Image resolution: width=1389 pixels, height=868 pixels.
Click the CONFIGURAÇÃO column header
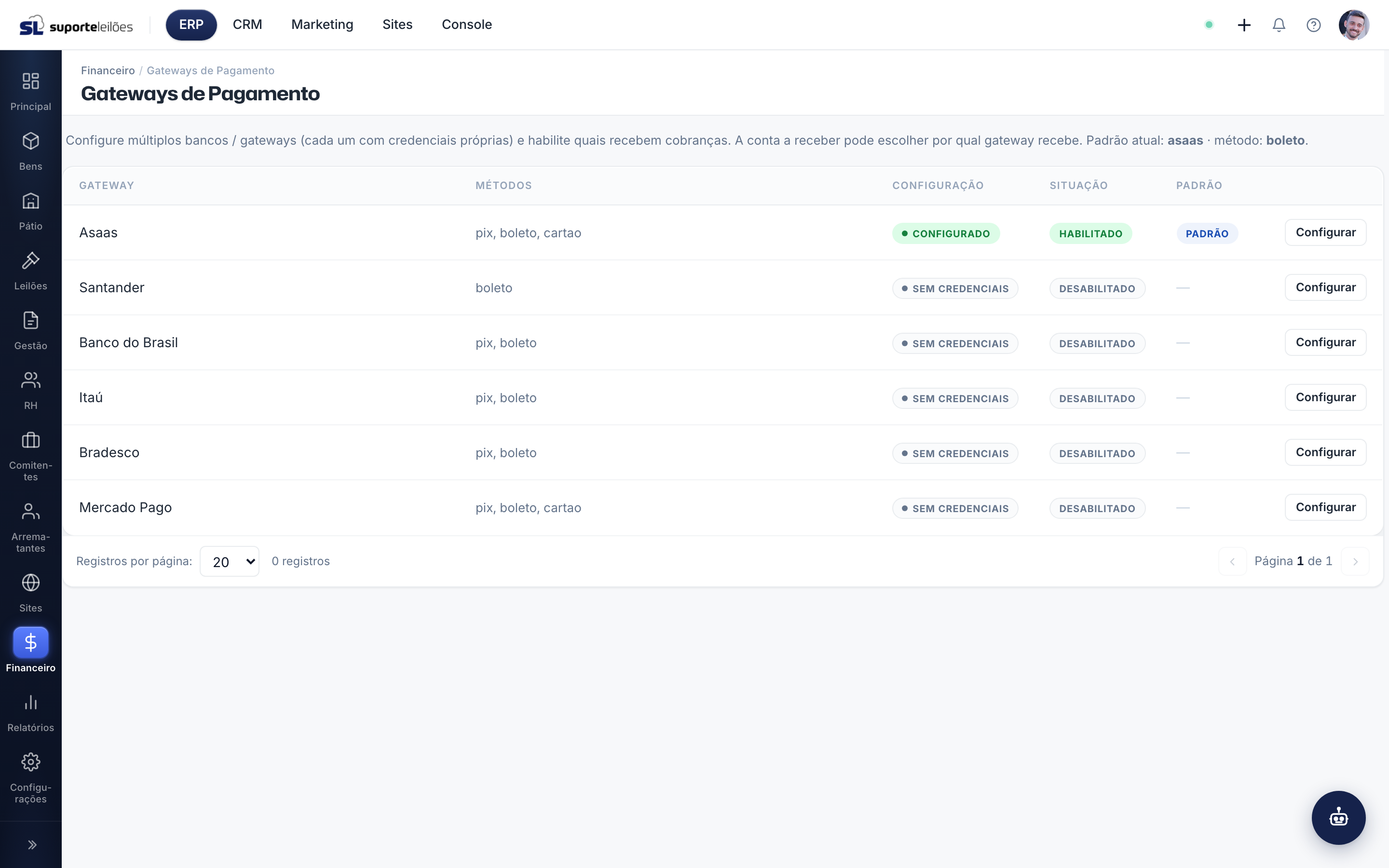coord(938,186)
